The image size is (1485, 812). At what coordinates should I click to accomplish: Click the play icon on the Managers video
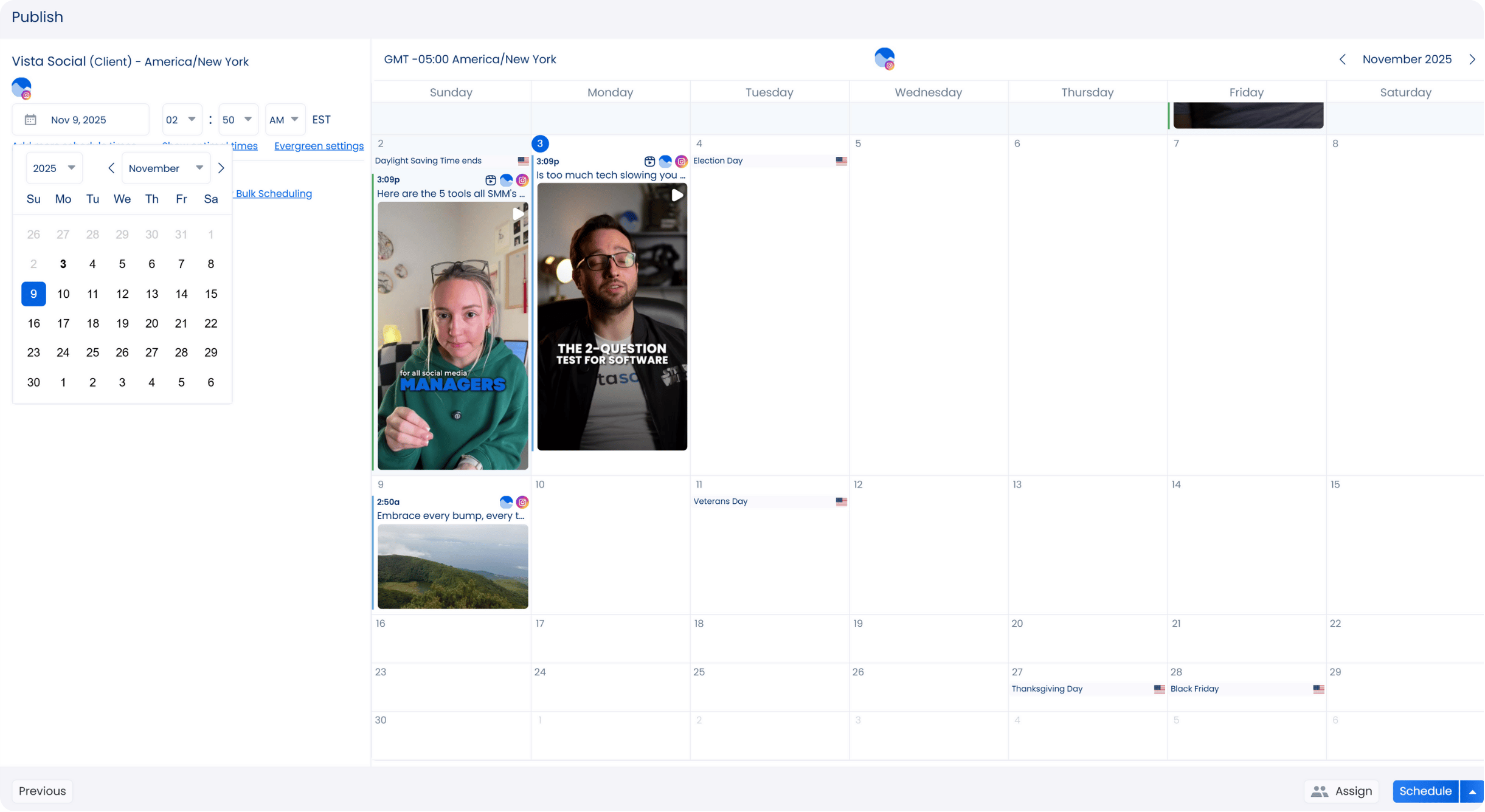pos(517,214)
